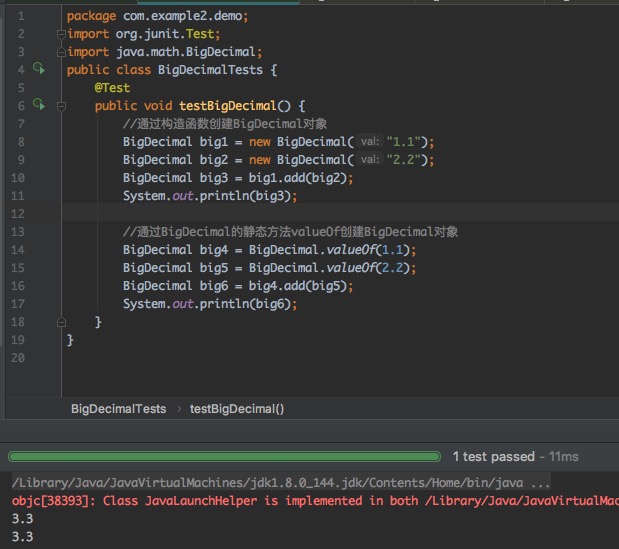Viewport: 619px width, 549px height.
Task: Run testBigDecimal using its gutter icon
Action: 39,105
